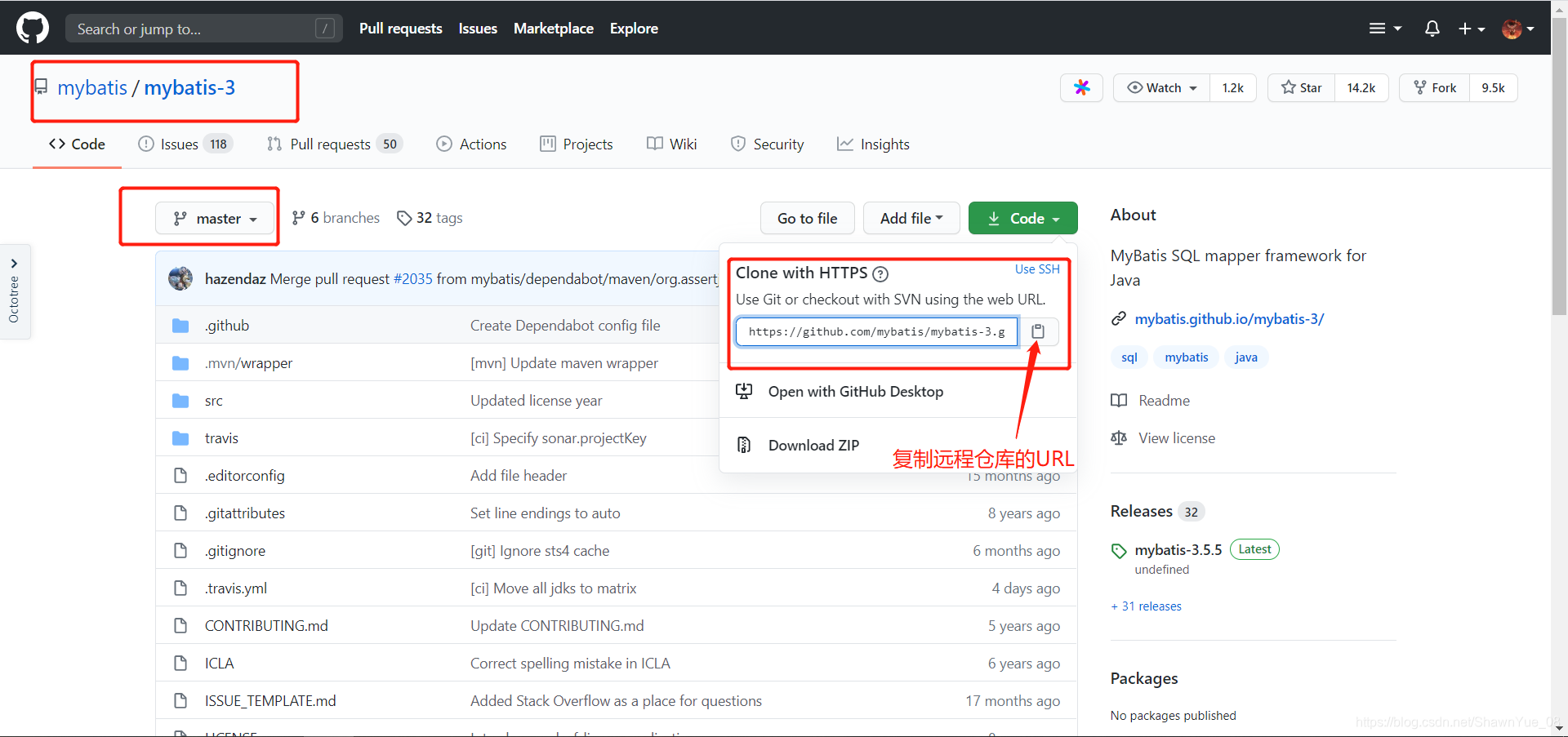Click Go to file button
This screenshot has height=737, width=1568.
point(807,218)
